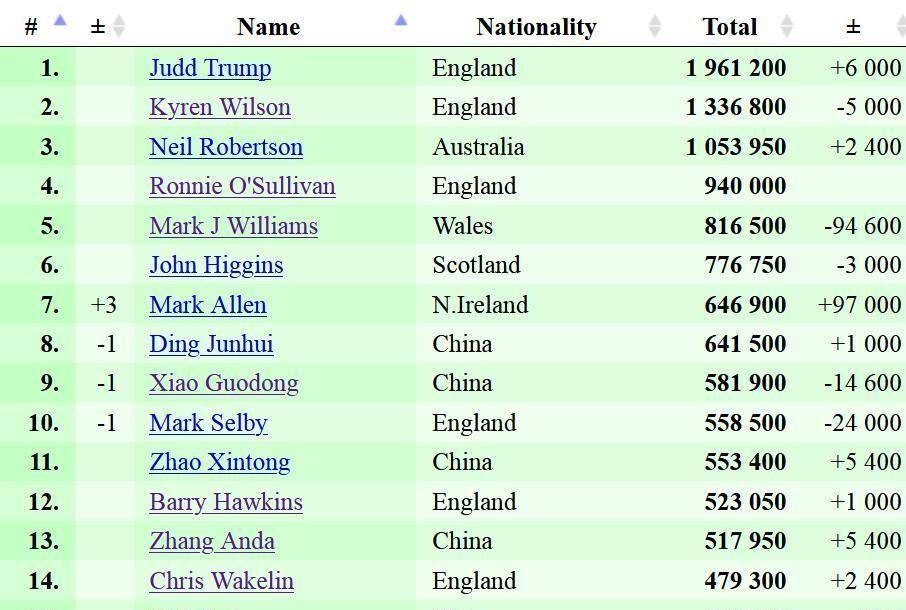Click sort arrows next to Total header
The width and height of the screenshot is (906, 610).
786,27
